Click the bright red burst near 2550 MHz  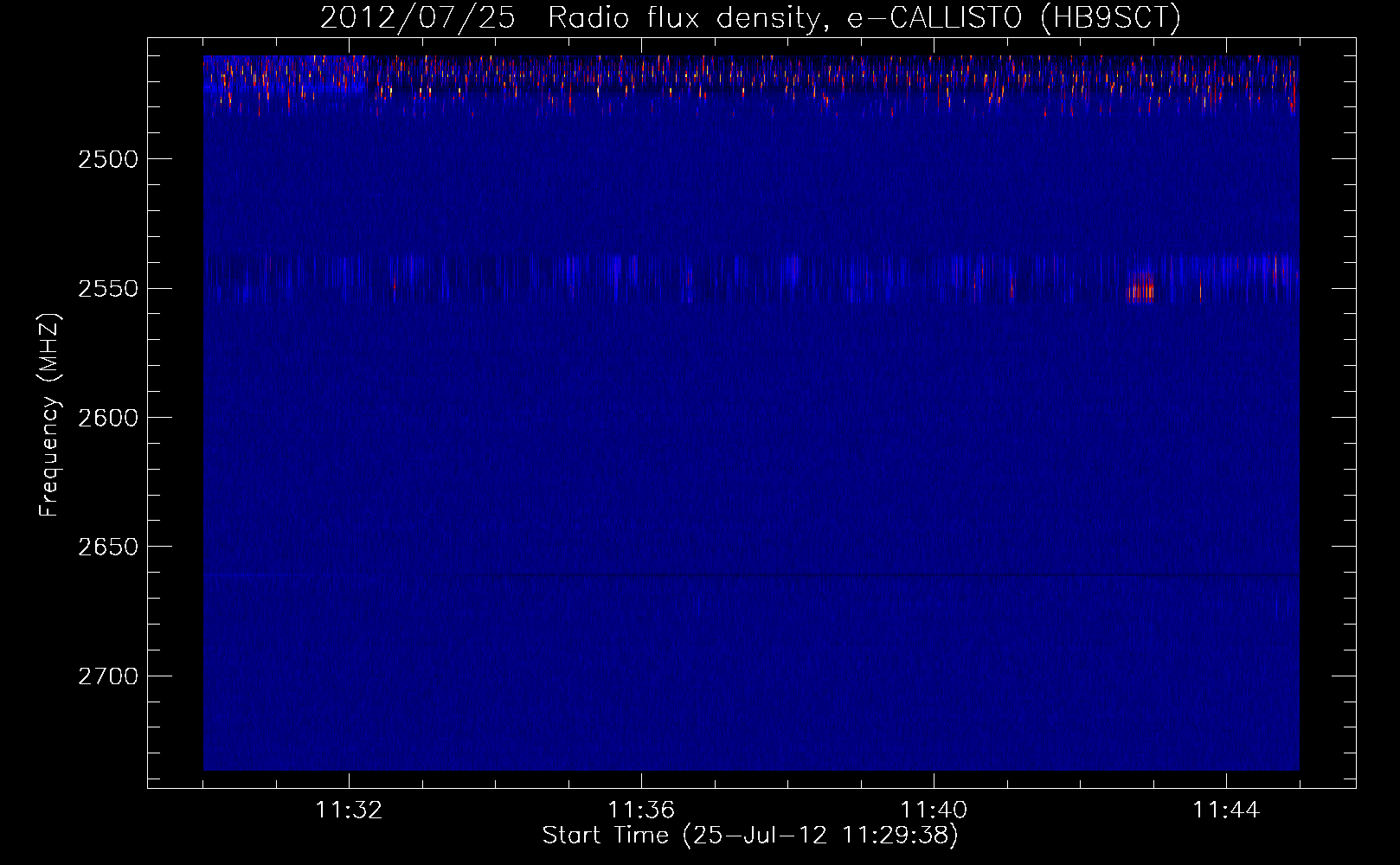(x=1143, y=285)
